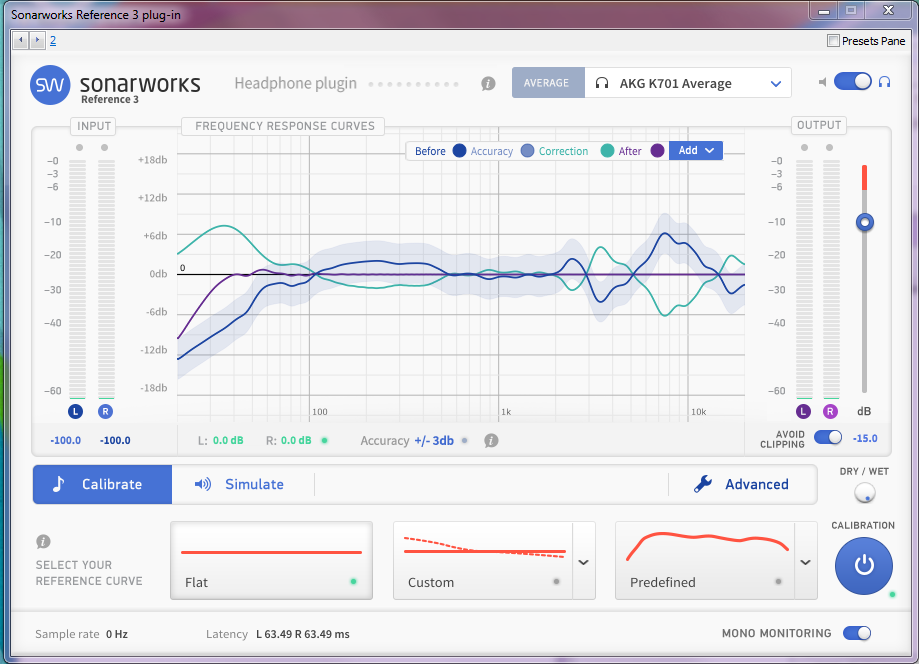The image size is (919, 664).
Task: Click the headphones icon near output switch
Action: [884, 82]
